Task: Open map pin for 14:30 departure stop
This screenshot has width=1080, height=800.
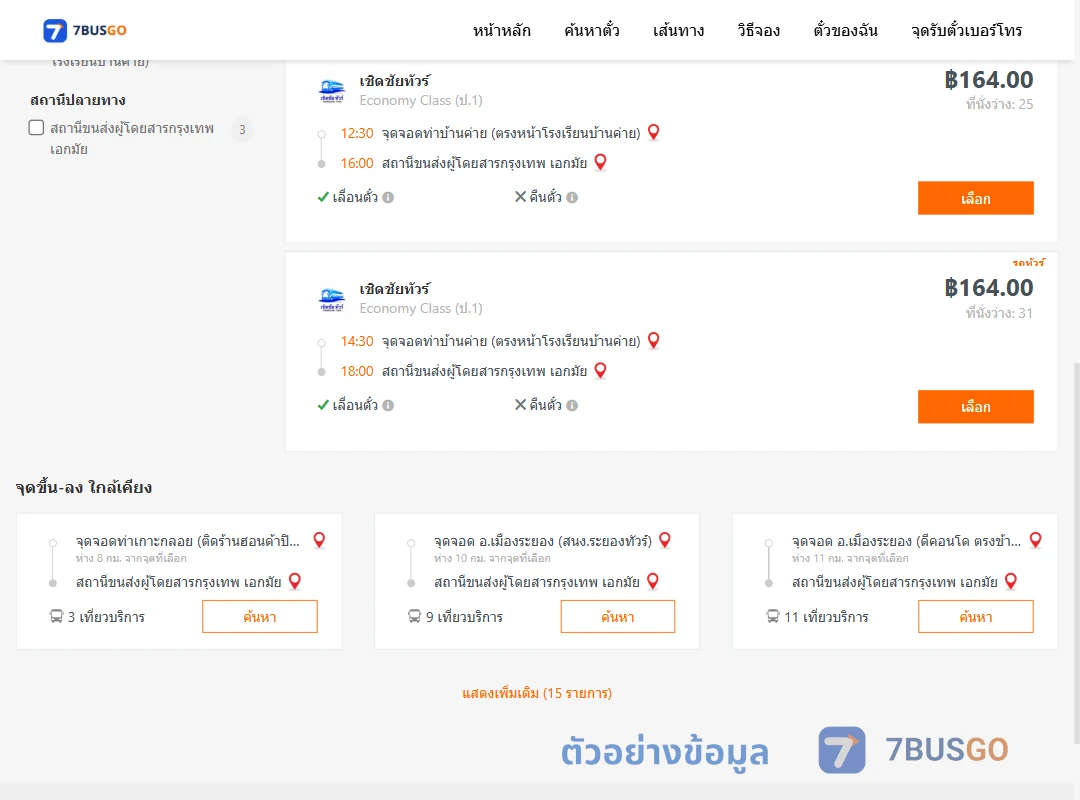Action: click(x=654, y=340)
